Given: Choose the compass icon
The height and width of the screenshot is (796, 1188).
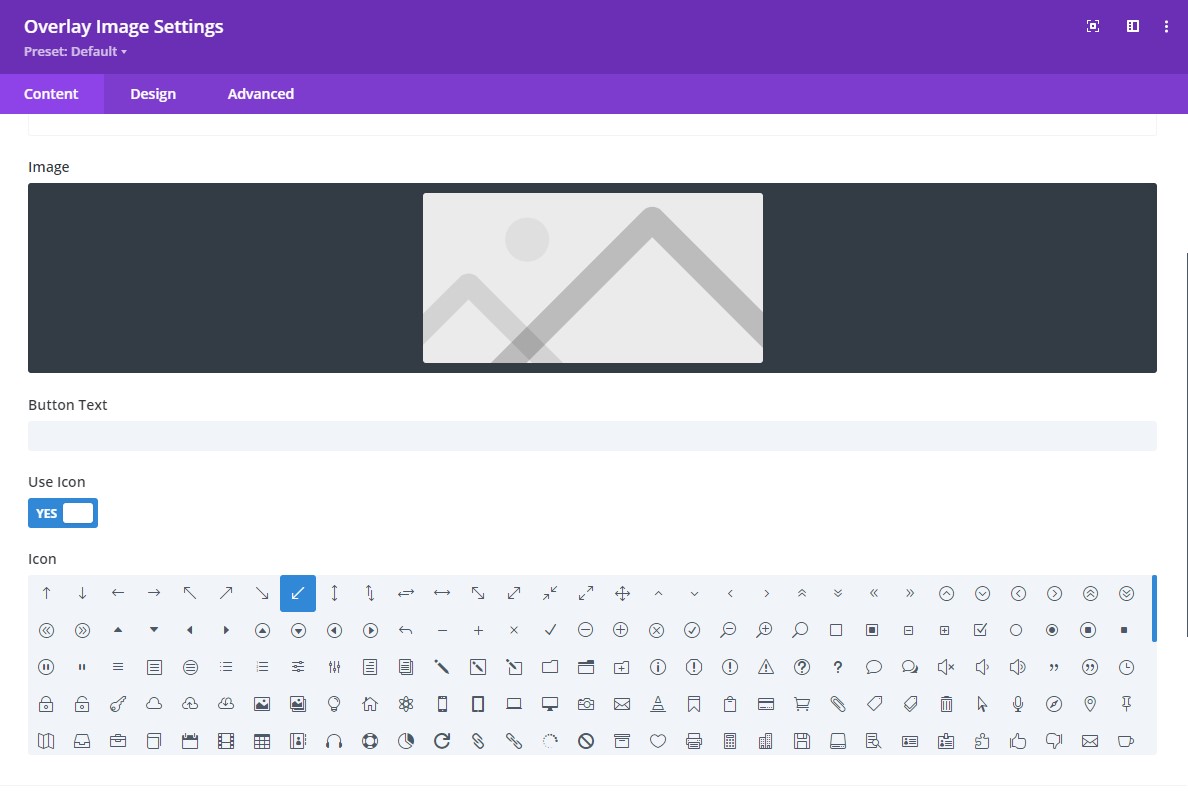Looking at the screenshot, I should pos(1054,704).
